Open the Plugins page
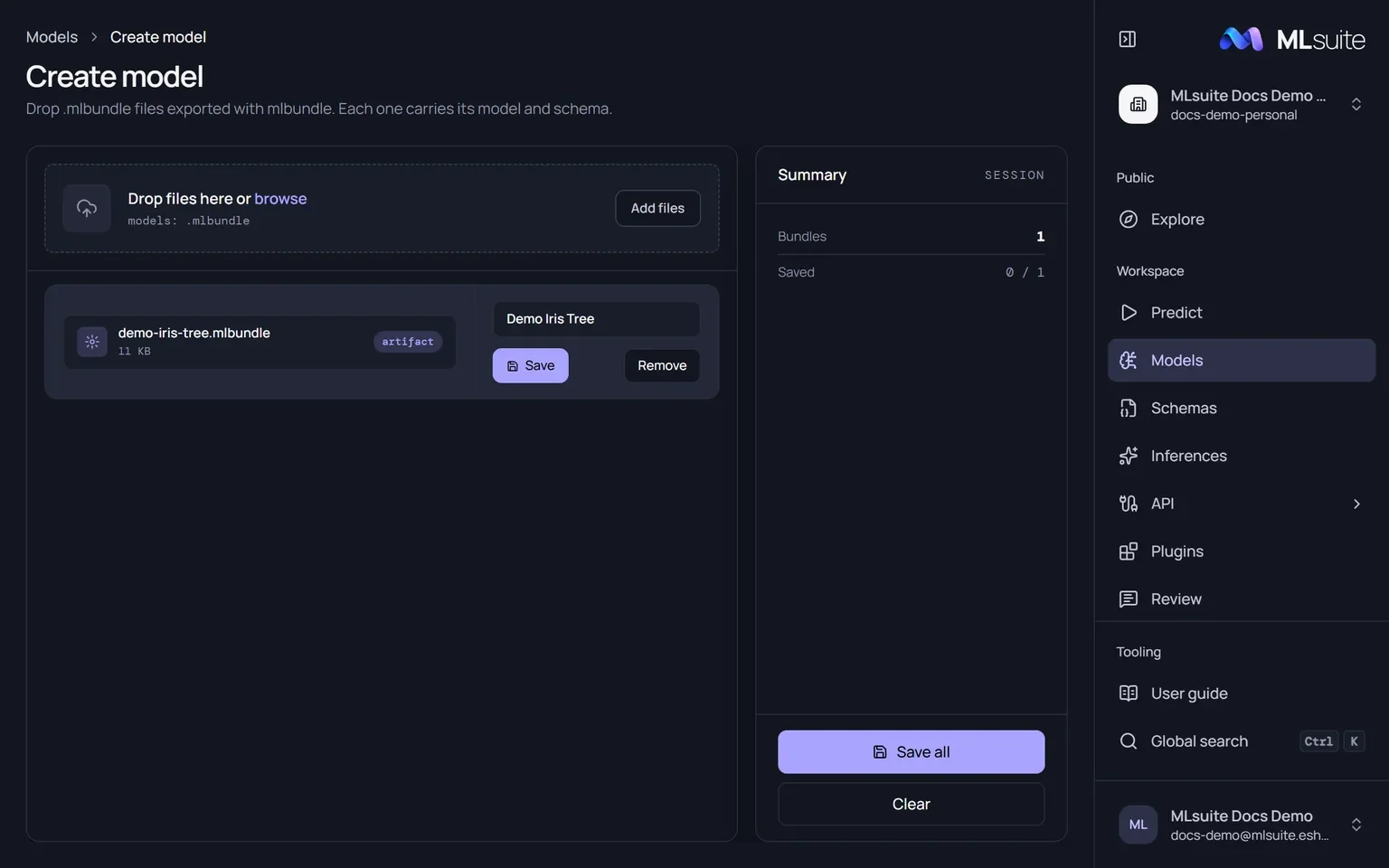Viewport: 1389px width, 868px height. click(x=1241, y=552)
